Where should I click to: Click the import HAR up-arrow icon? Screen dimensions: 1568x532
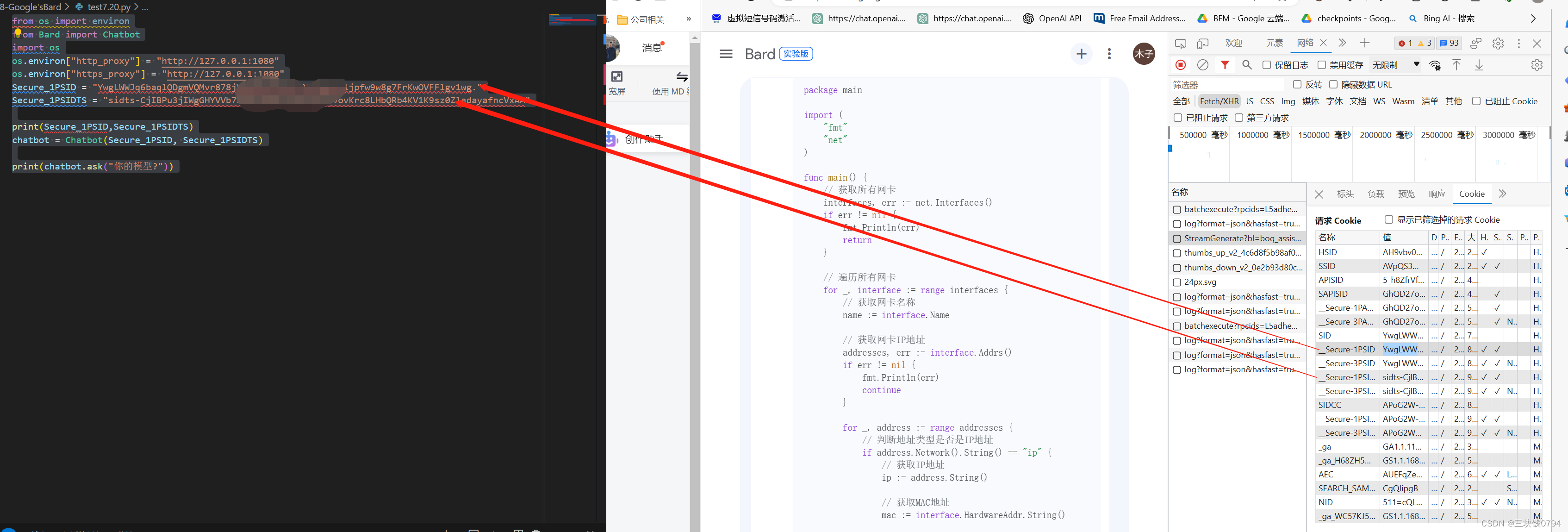coord(1456,65)
